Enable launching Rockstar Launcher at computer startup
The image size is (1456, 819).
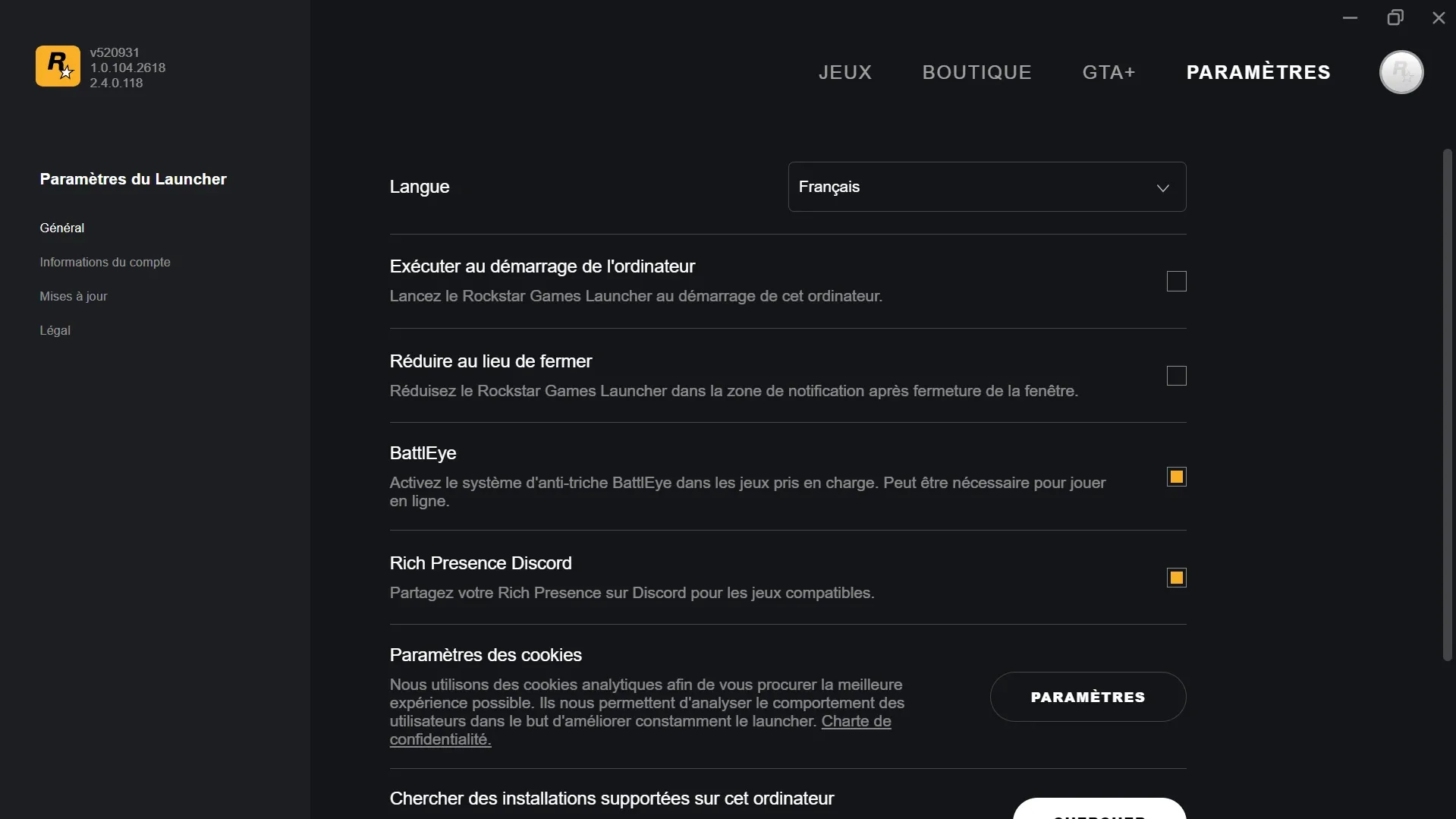[x=1176, y=281]
